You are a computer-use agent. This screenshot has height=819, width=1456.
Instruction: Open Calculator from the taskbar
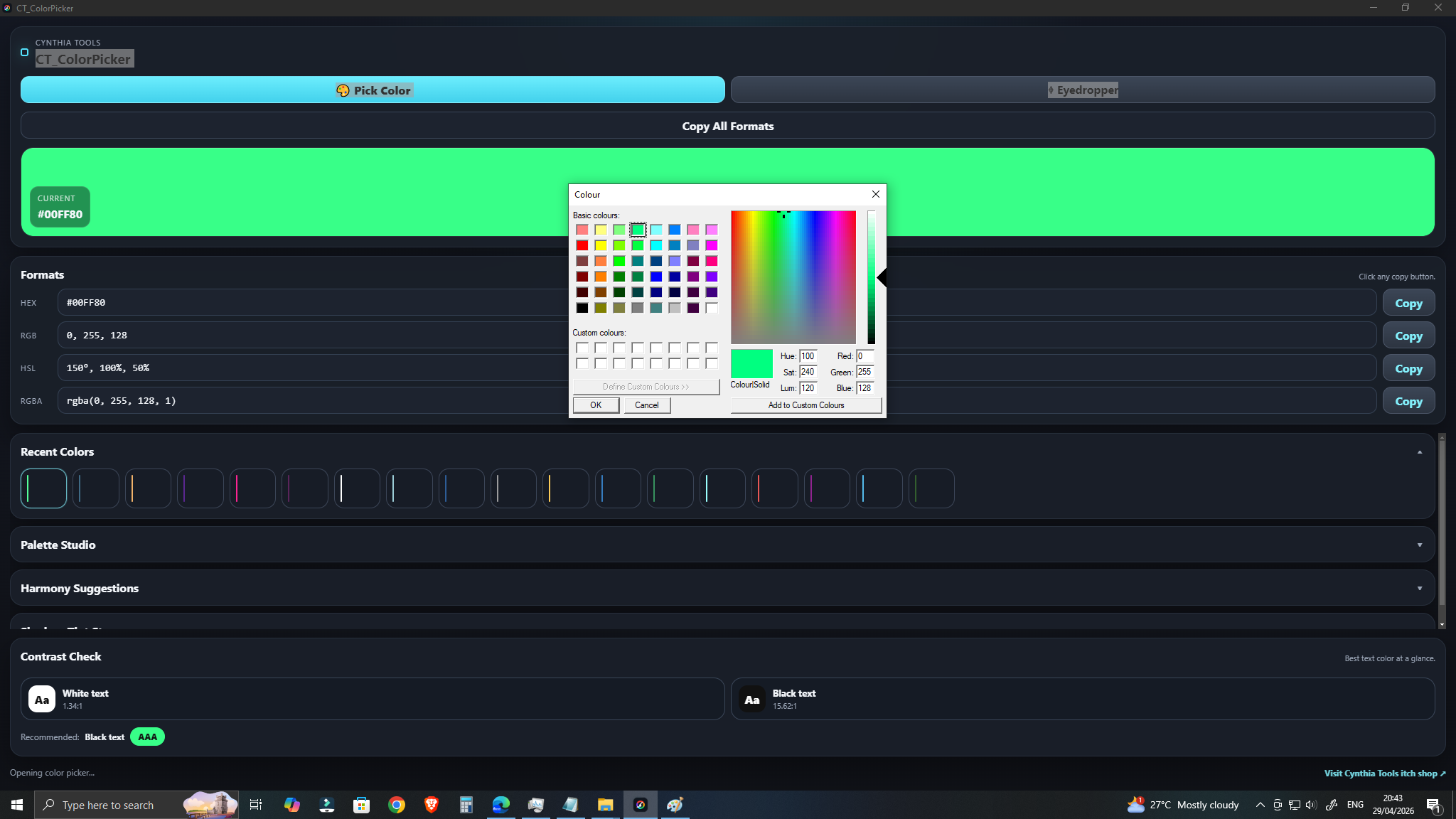tap(466, 805)
